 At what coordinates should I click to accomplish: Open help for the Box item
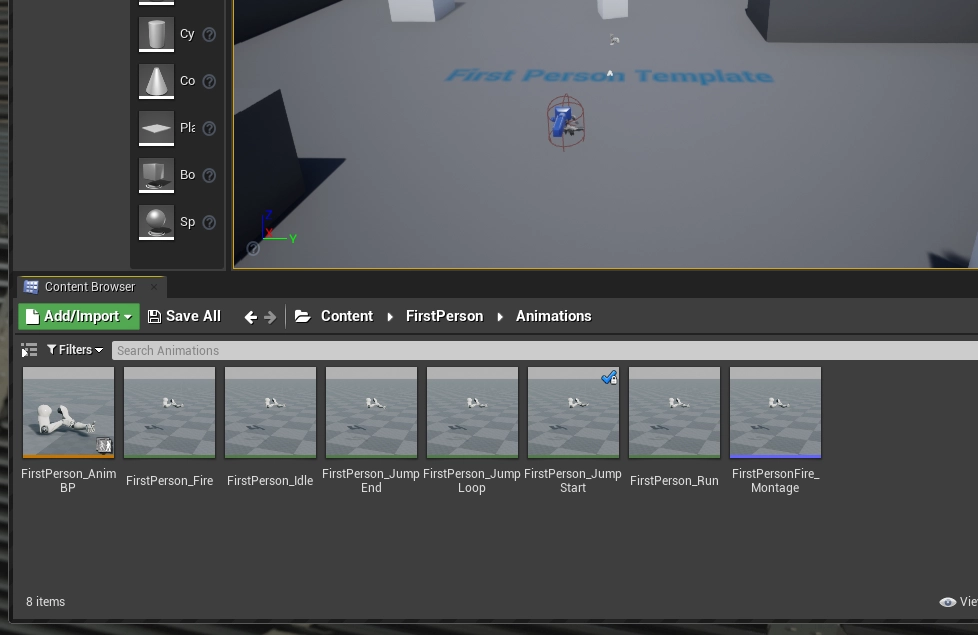coord(210,175)
